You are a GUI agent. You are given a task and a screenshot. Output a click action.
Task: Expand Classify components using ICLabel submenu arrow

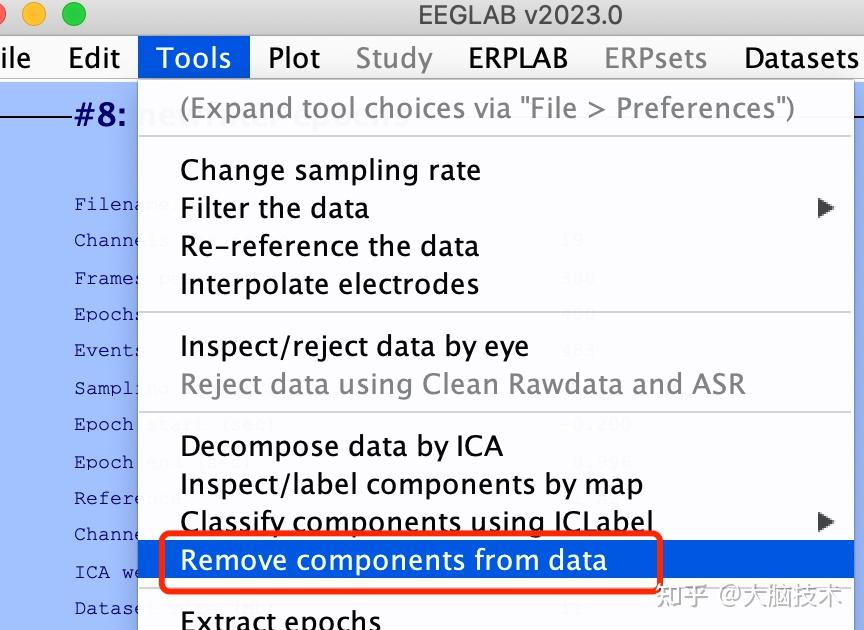825,521
